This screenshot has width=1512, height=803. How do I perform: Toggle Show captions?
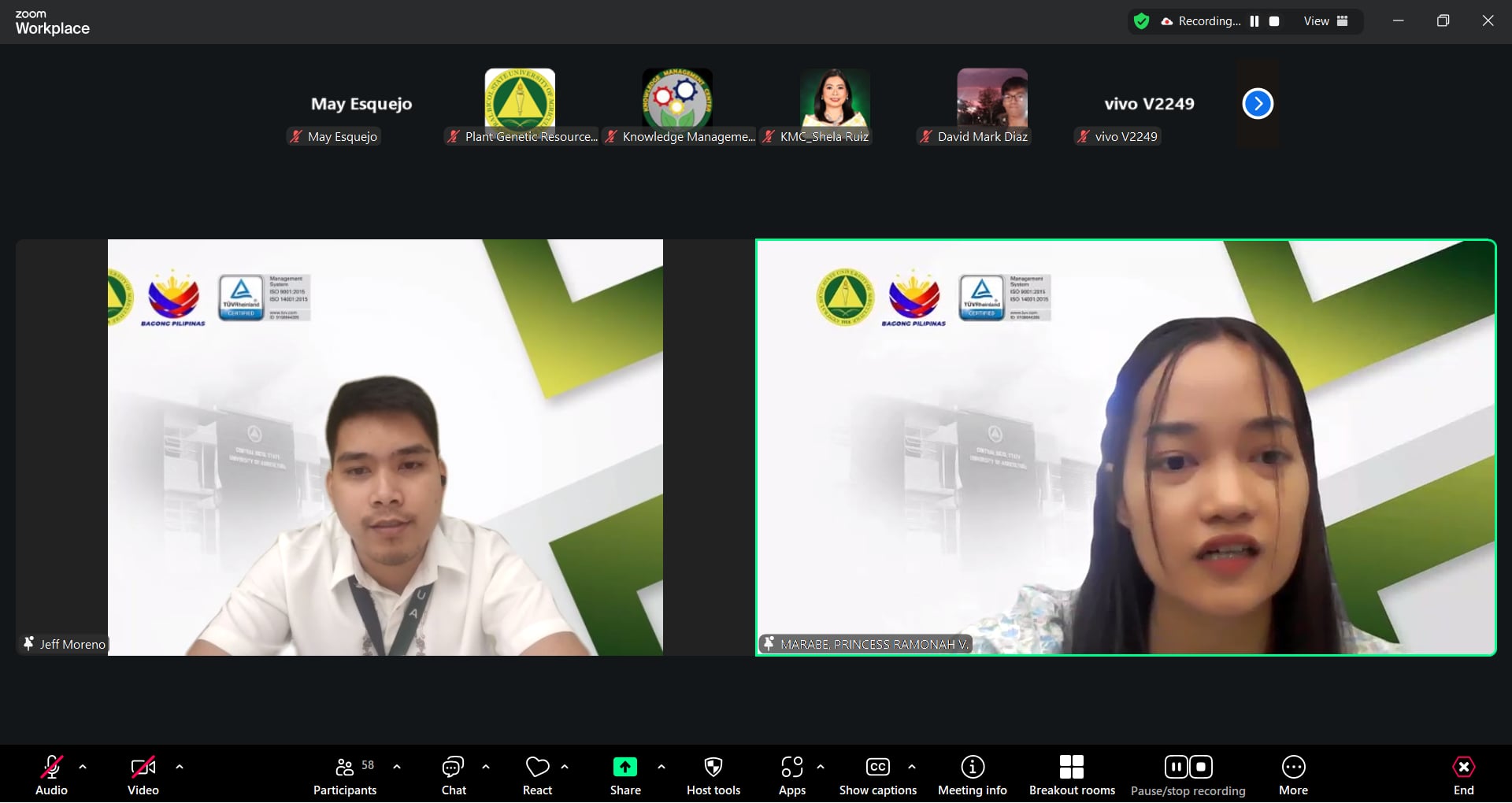coord(877,775)
